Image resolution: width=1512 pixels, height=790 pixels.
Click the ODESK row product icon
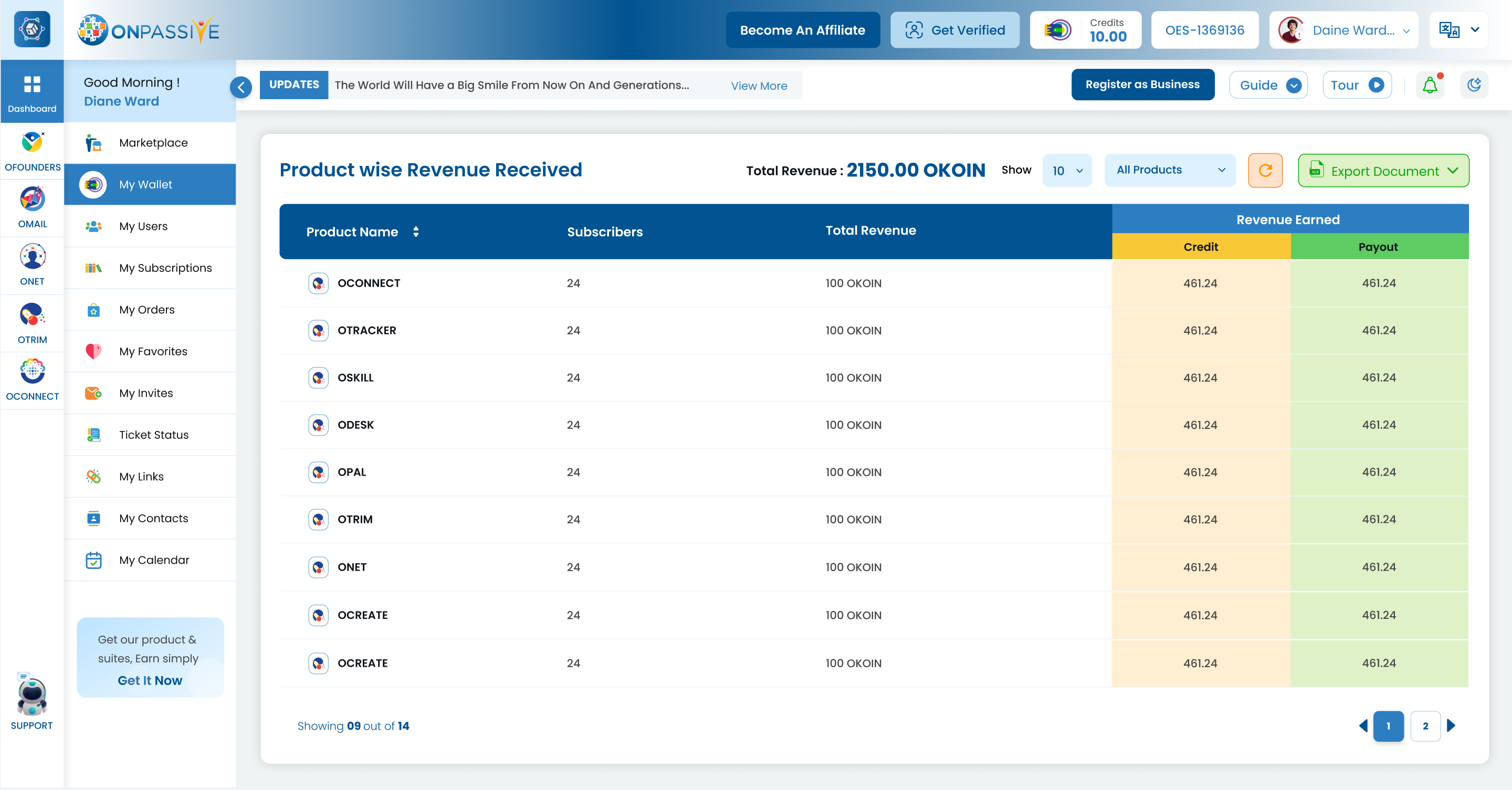point(318,425)
